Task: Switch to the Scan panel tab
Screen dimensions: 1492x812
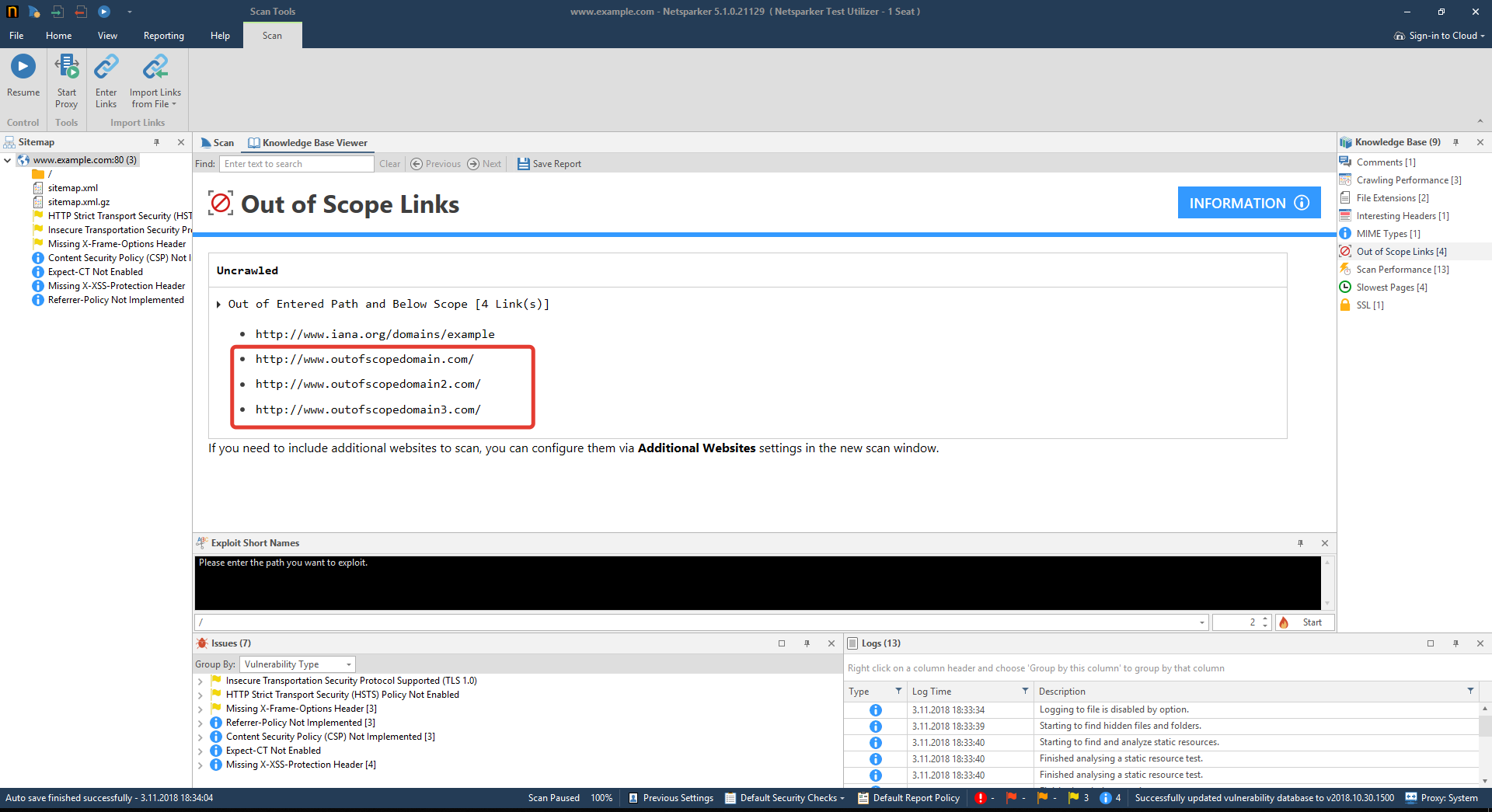Action: 218,143
